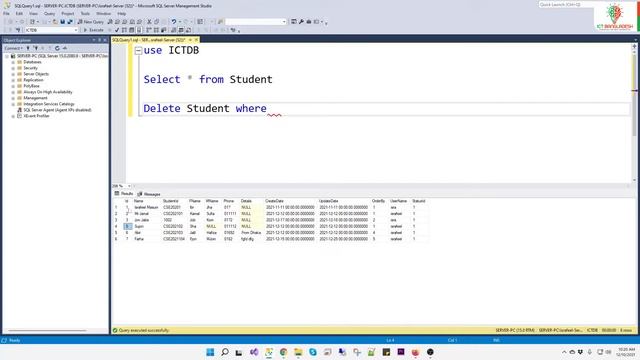Switch to the SQLQuery1.sql tab
This screenshot has height=360, width=640.
click(x=149, y=40)
